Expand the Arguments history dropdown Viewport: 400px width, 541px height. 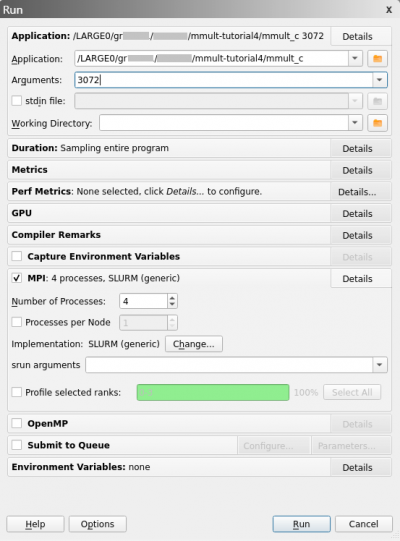coord(380,80)
